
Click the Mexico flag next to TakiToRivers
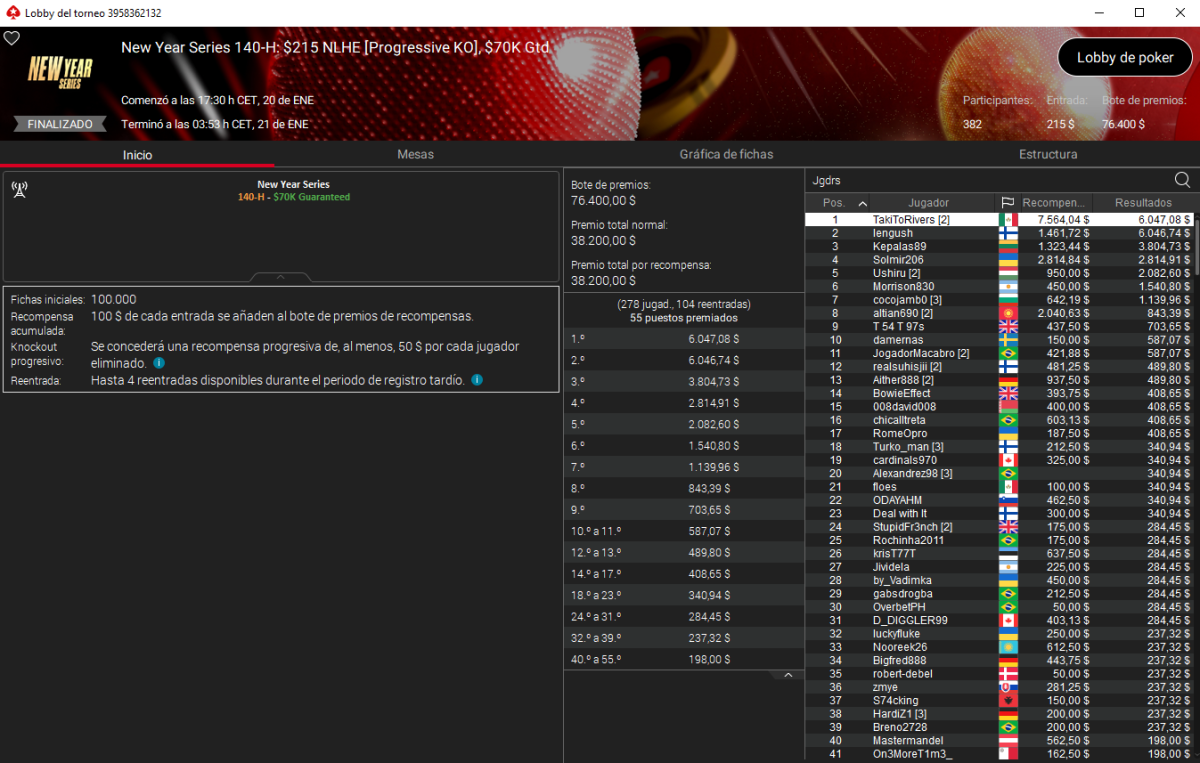(x=1008, y=219)
